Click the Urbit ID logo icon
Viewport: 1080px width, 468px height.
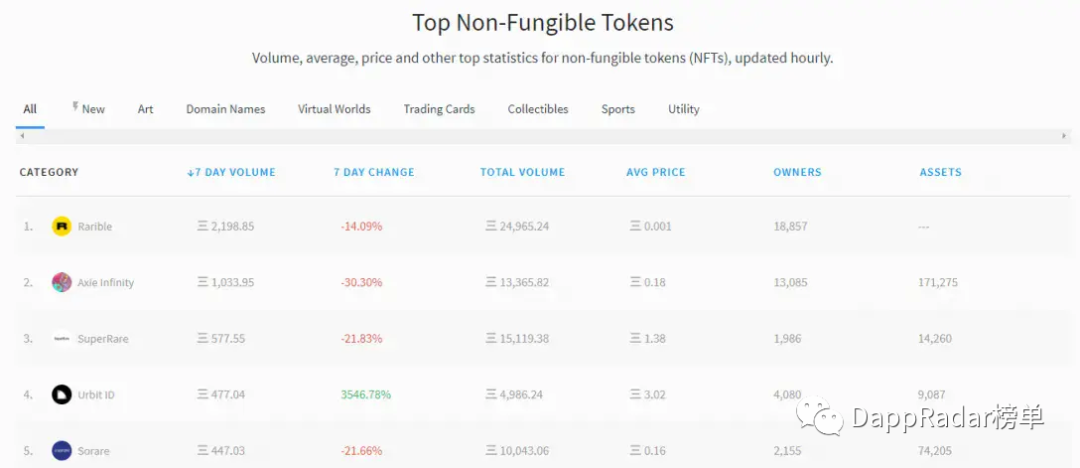[62, 395]
